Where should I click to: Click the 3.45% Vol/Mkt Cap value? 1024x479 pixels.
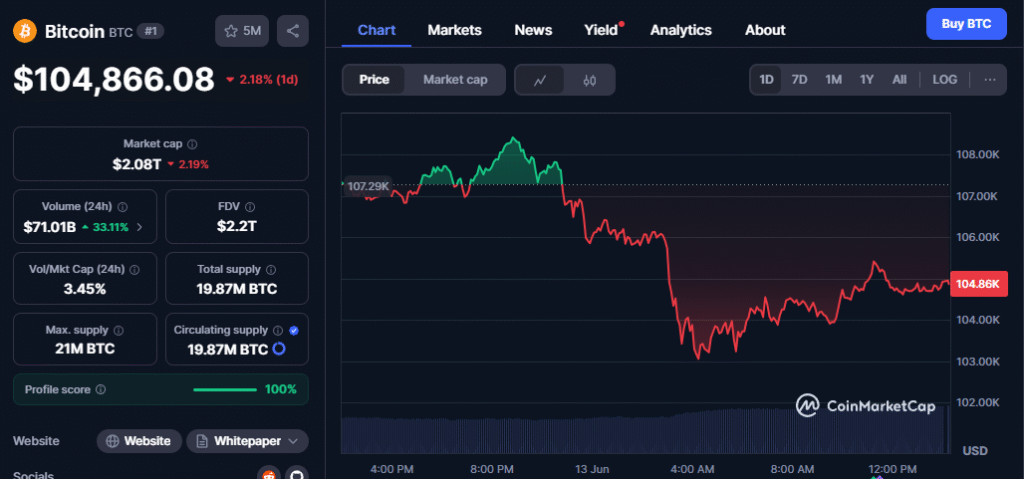[x=85, y=289]
